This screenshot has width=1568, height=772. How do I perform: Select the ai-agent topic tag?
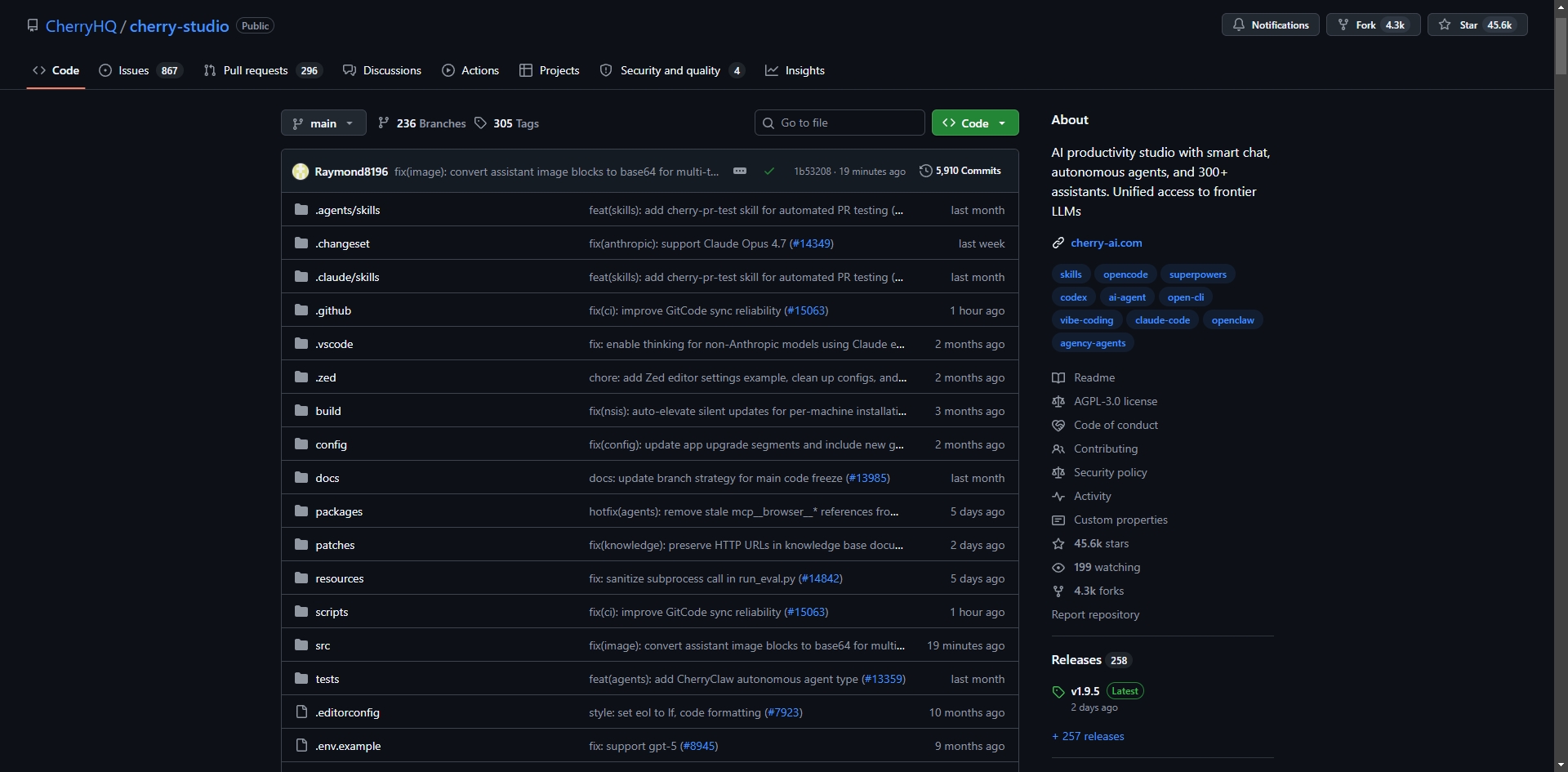point(1126,297)
